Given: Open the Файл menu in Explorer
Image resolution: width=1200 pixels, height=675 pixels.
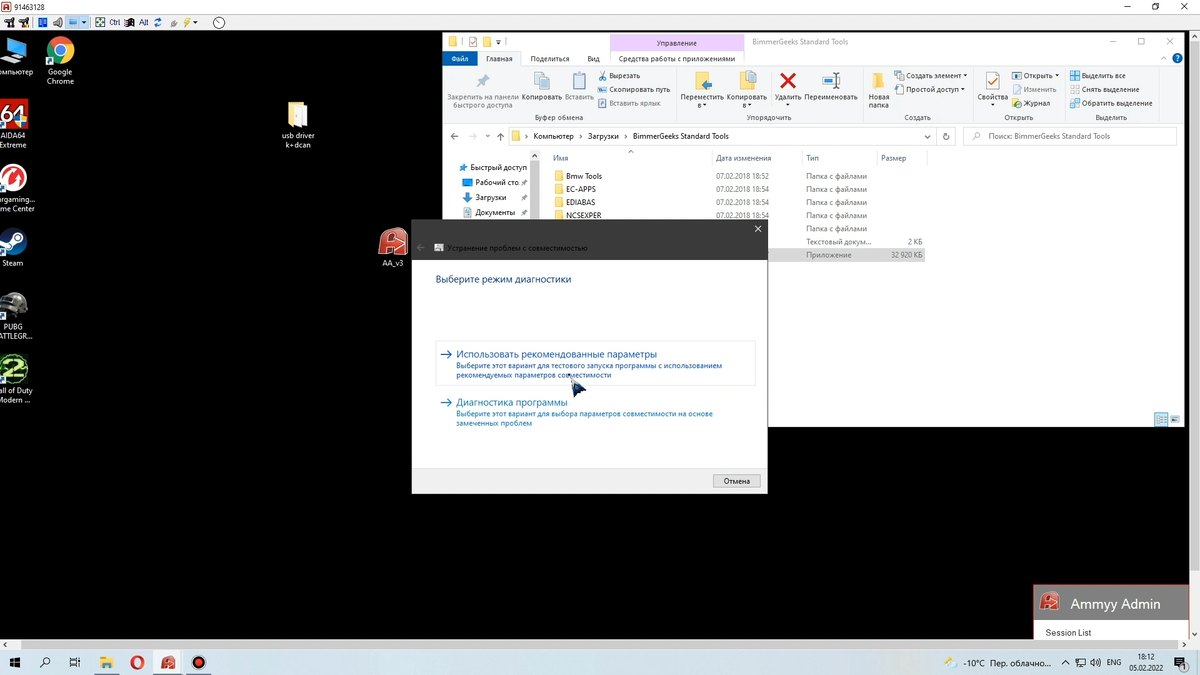Looking at the screenshot, I should 459,58.
